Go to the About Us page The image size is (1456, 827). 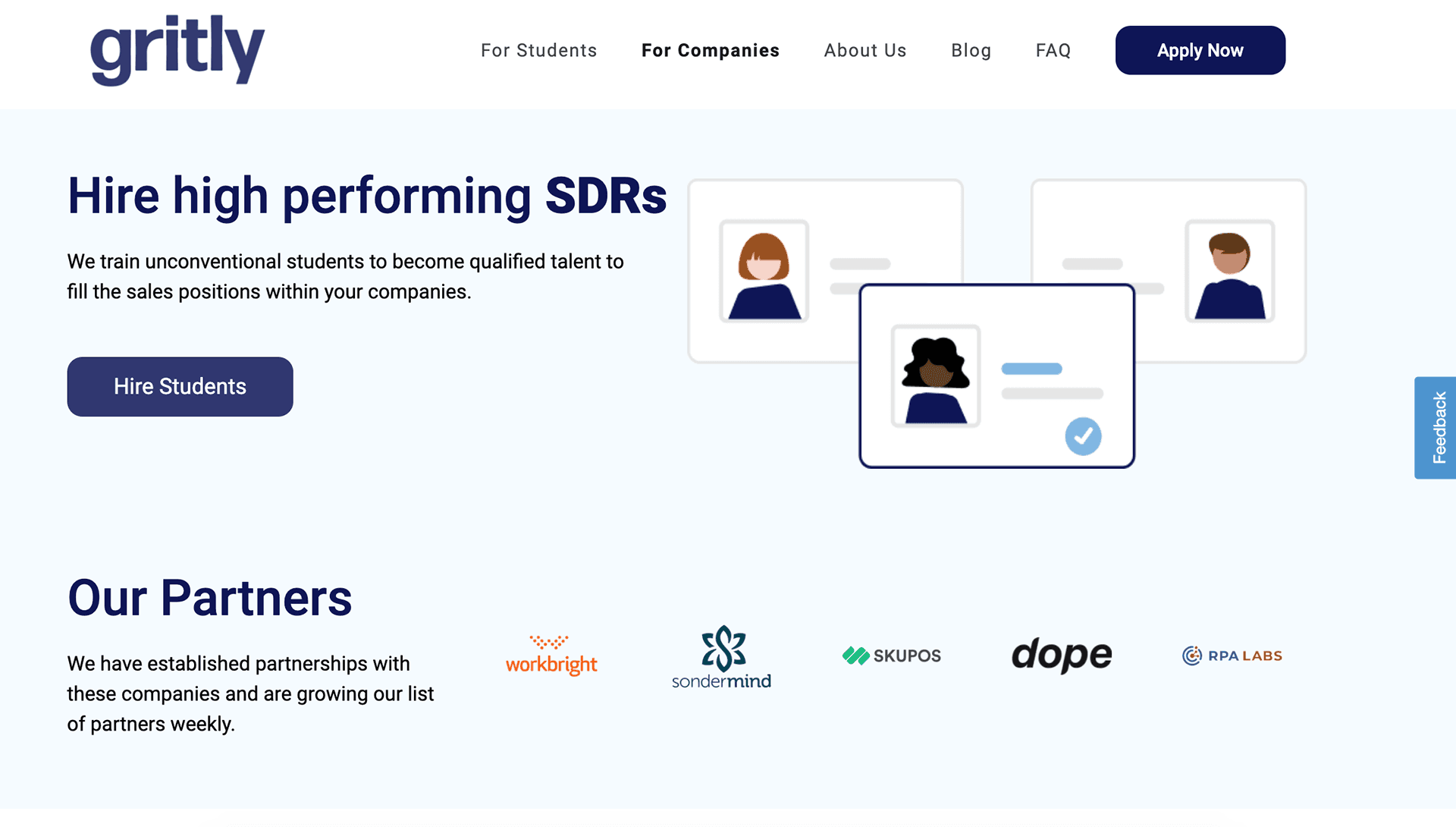point(865,50)
